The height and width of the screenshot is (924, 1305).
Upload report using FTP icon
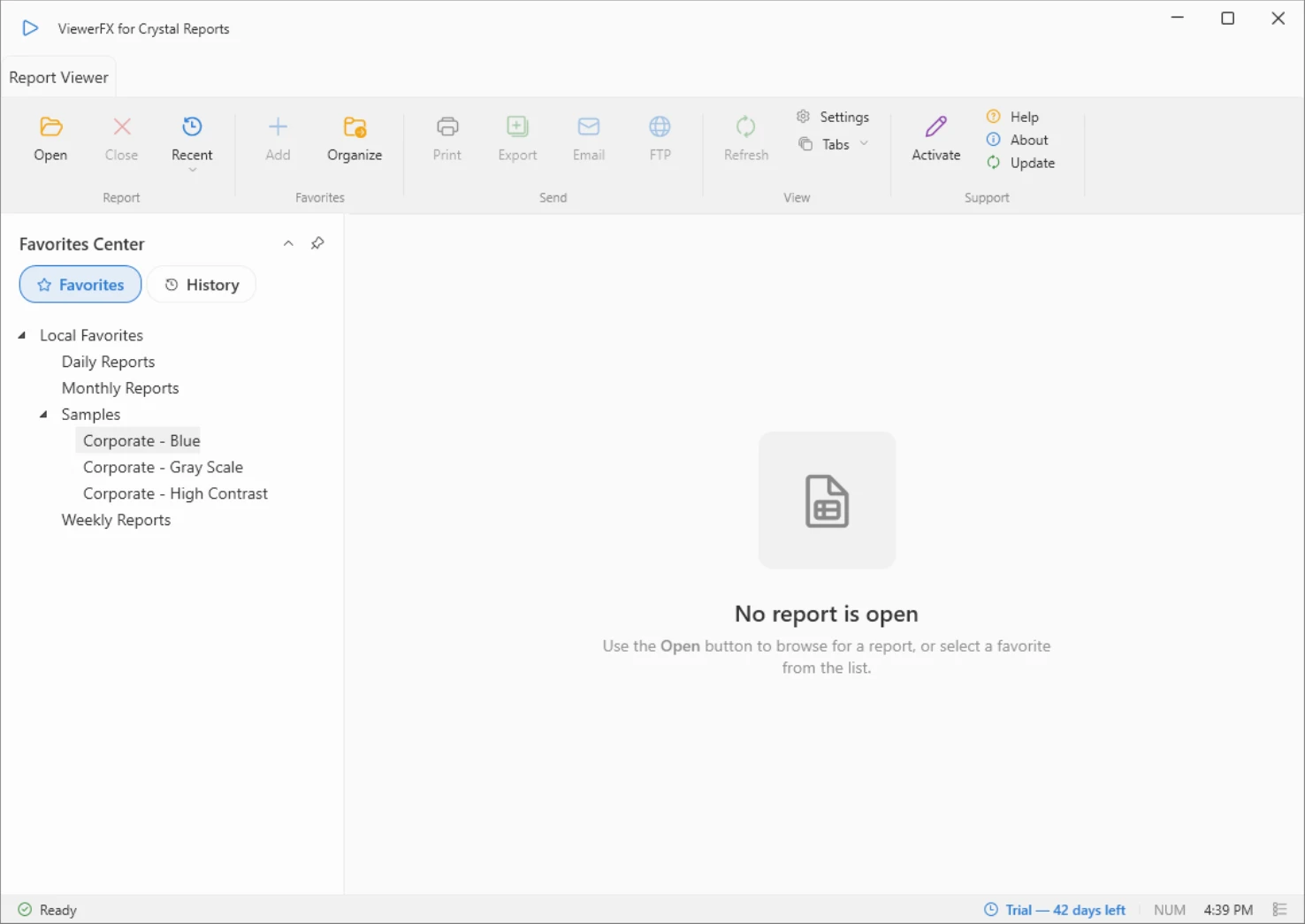(x=660, y=127)
